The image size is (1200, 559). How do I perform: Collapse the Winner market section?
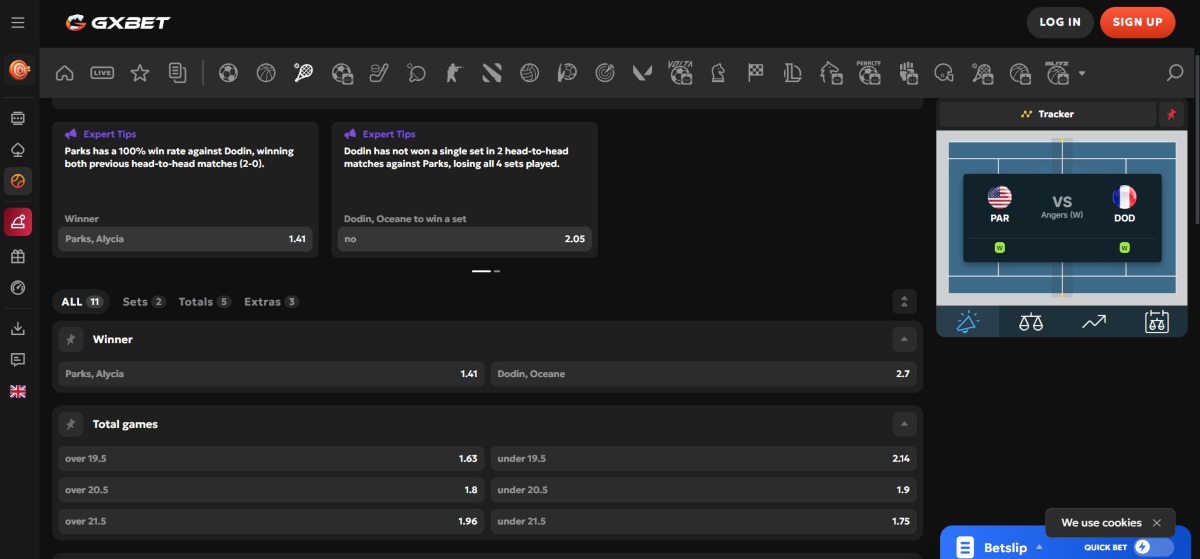904,340
